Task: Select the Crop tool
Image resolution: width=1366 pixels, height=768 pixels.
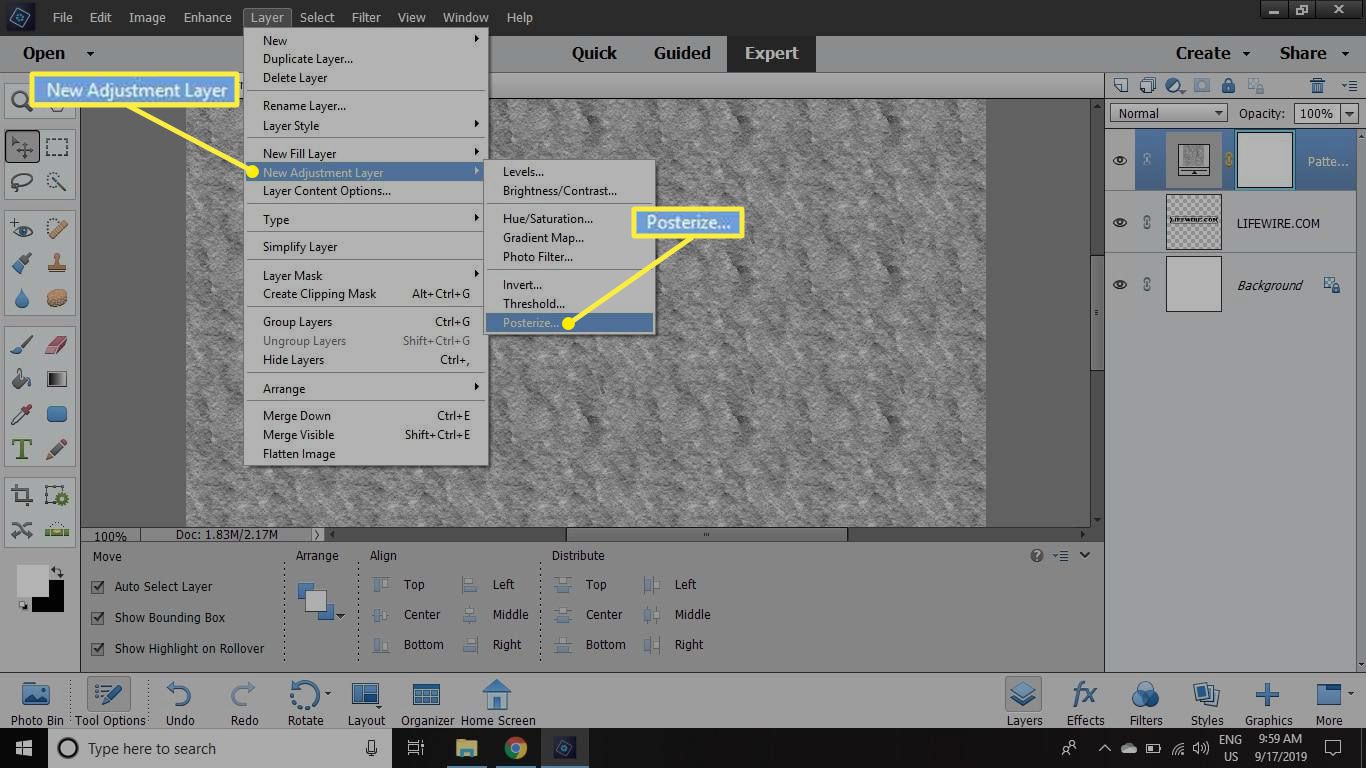Action: pyautogui.click(x=22, y=495)
